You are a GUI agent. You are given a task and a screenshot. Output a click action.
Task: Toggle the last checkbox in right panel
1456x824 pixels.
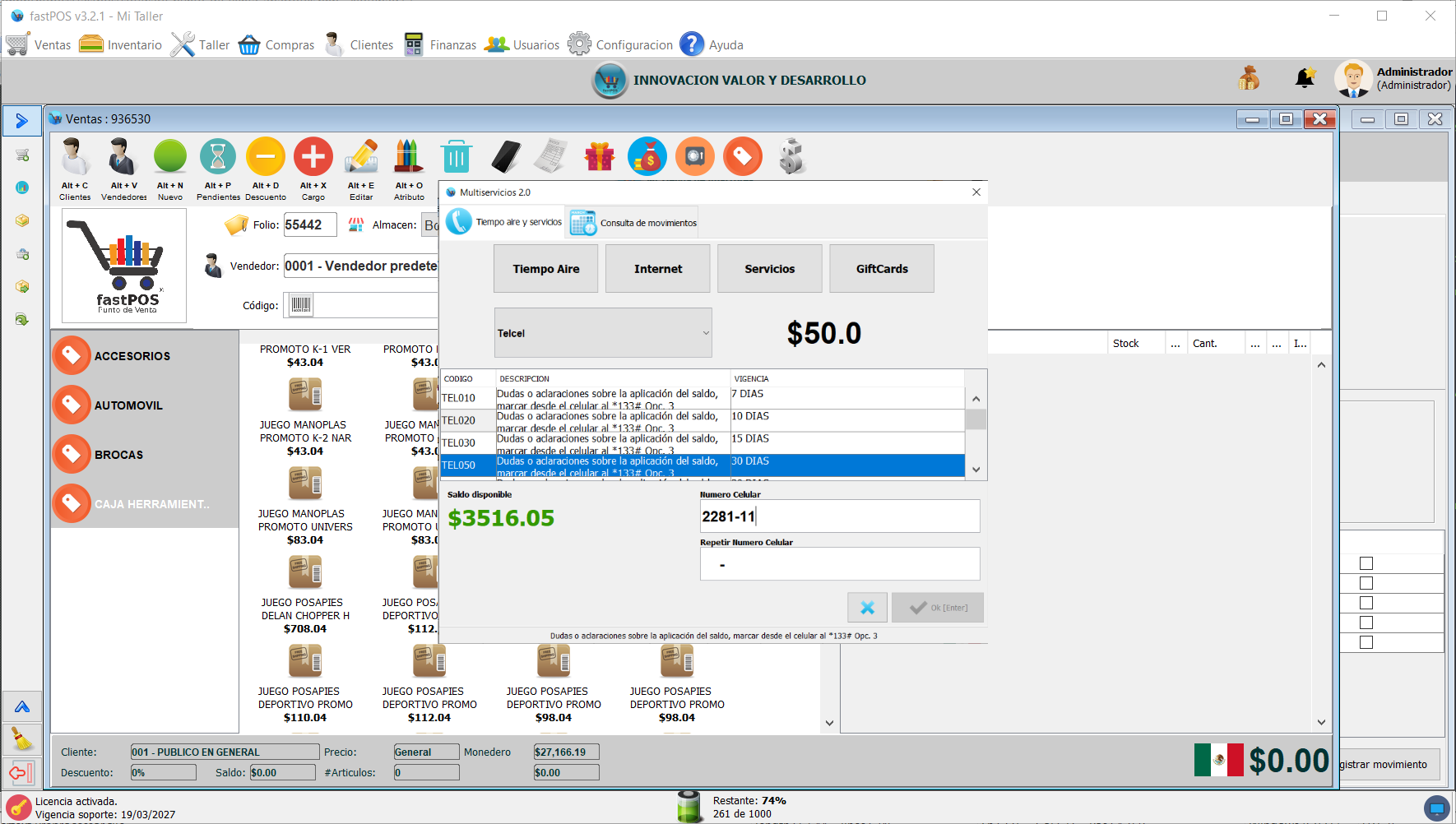click(1366, 642)
